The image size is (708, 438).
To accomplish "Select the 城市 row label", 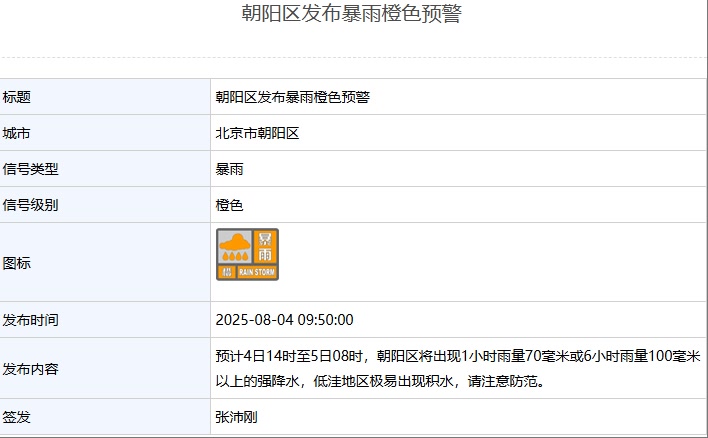I will [x=17, y=133].
